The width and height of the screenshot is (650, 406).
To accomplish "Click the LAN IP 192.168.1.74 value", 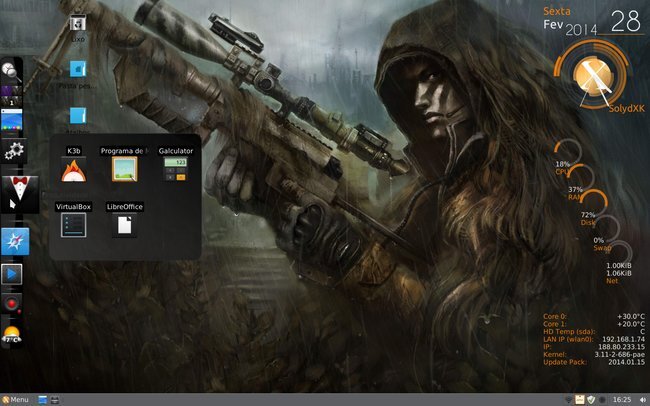I will (623, 339).
